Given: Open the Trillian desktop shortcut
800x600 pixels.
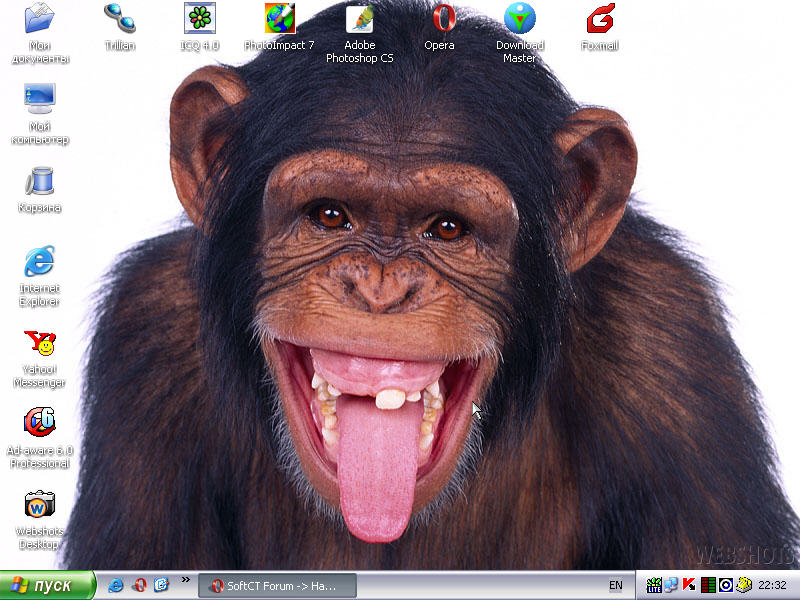Looking at the screenshot, I should click(x=119, y=19).
